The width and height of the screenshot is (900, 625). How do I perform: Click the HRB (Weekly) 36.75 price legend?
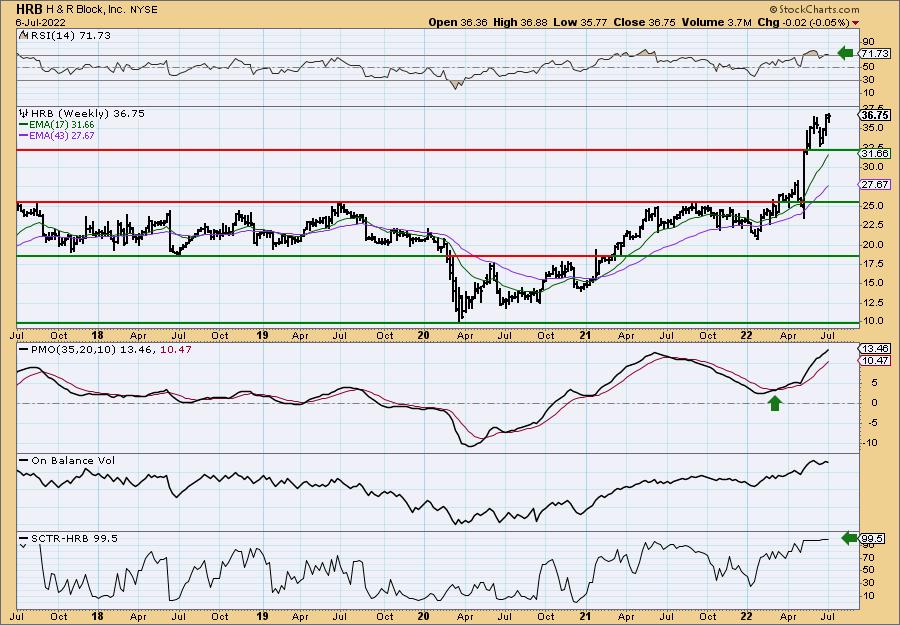[x=88, y=114]
